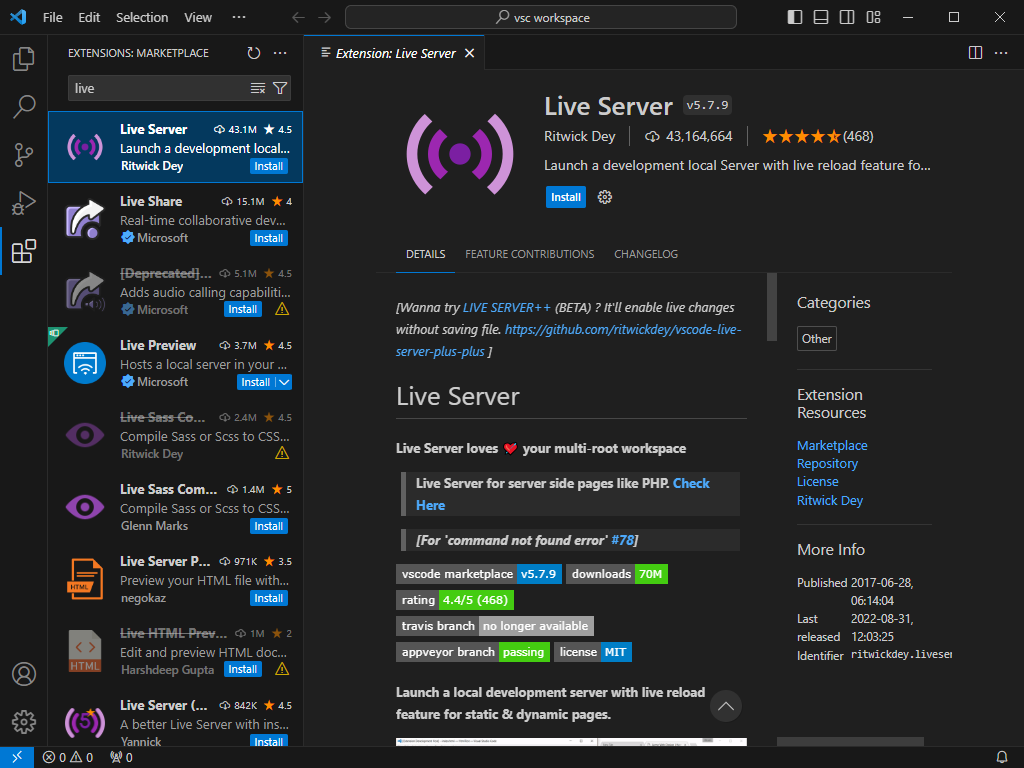Open the File menu

(x=53, y=18)
